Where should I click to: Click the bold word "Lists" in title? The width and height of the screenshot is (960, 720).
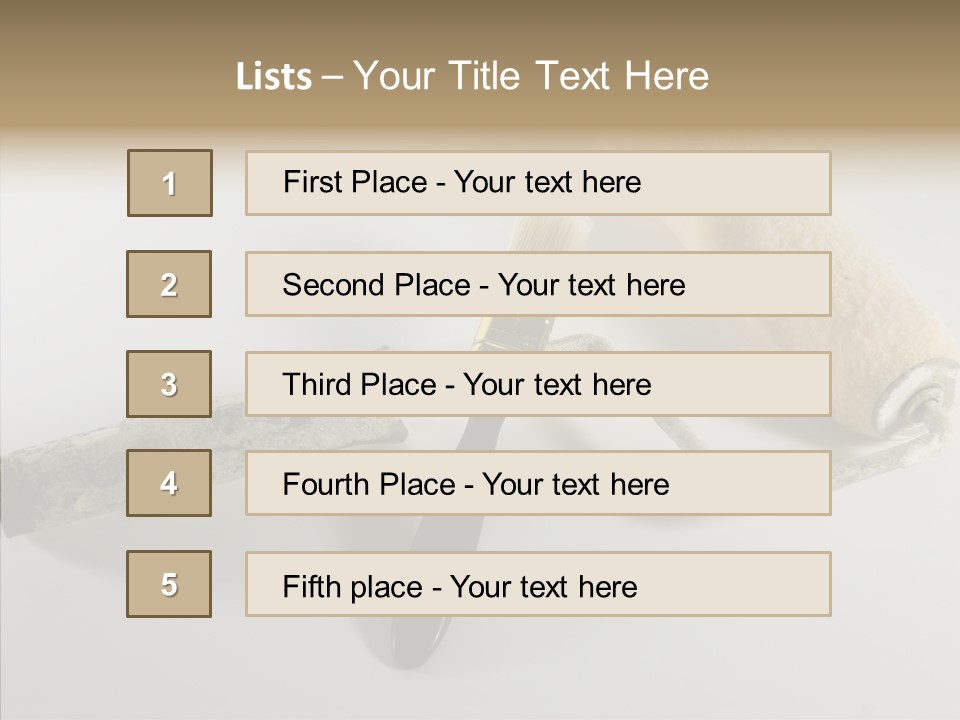[274, 77]
